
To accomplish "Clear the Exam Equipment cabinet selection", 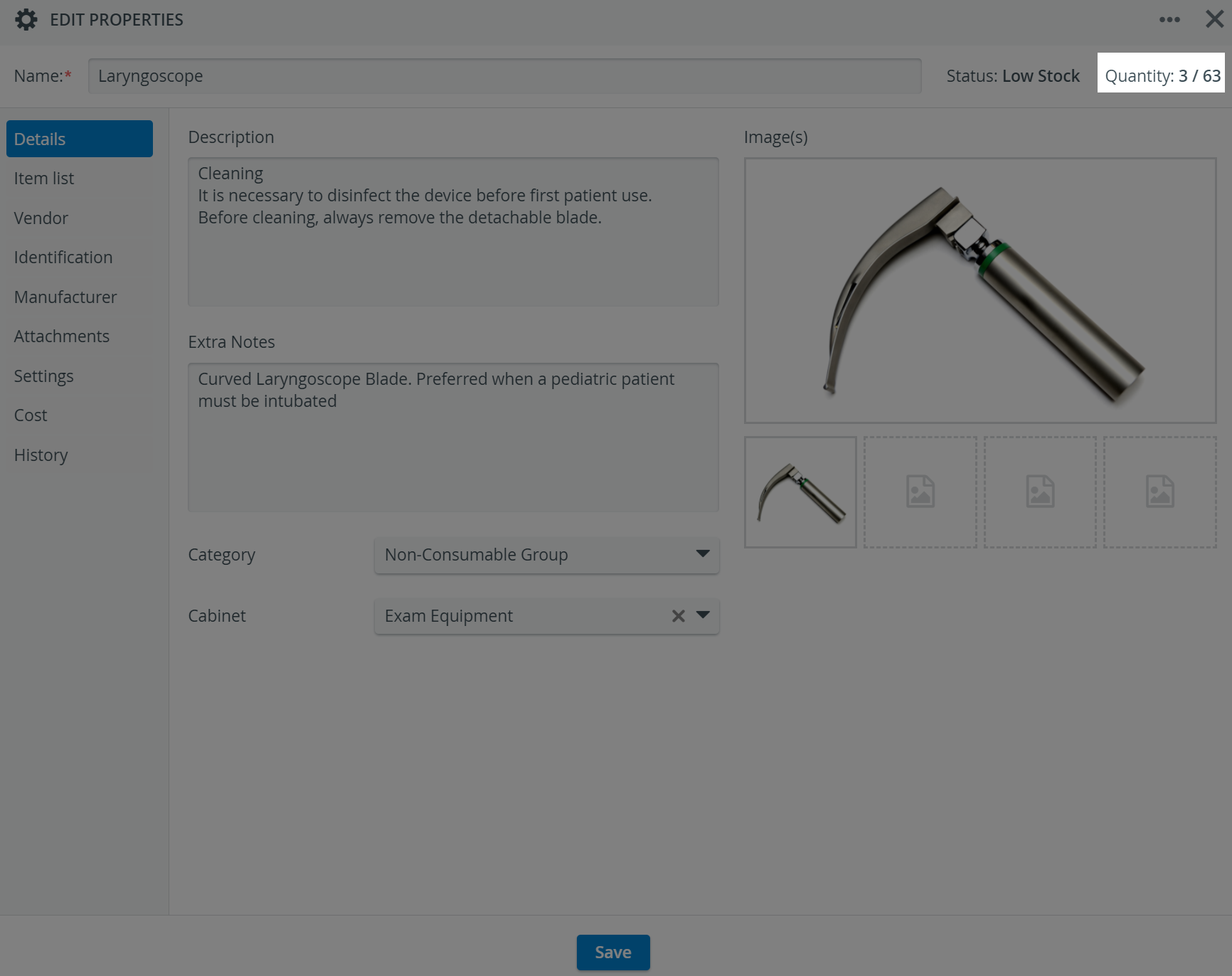I will tap(679, 616).
